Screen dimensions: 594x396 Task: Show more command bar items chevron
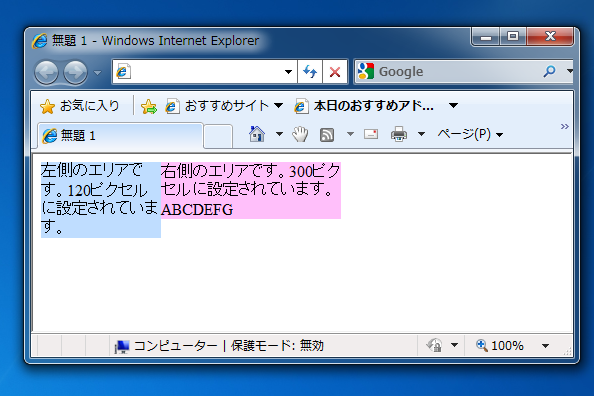coord(564,127)
